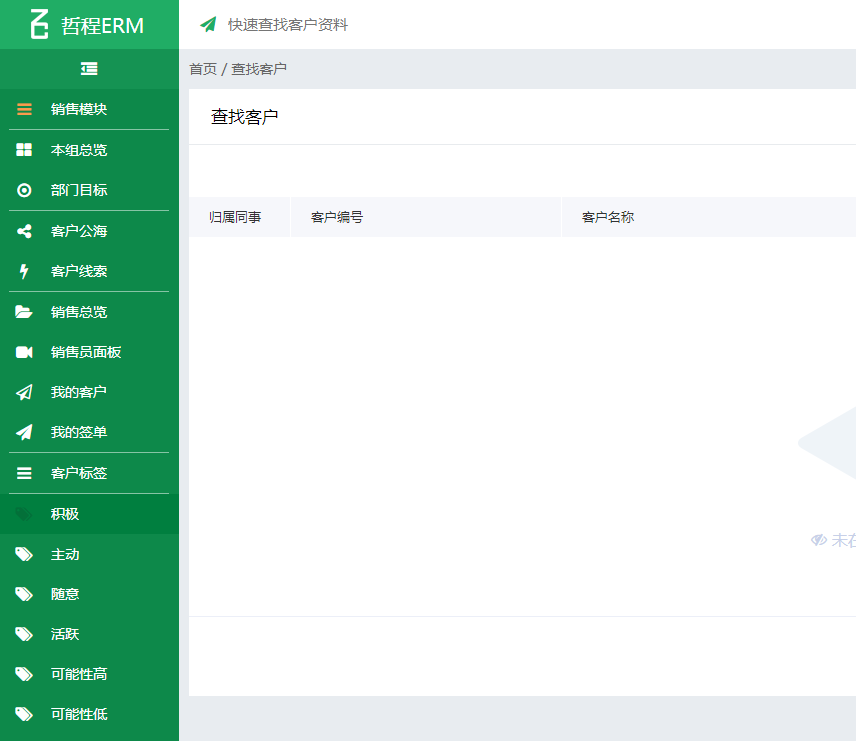Click the 哲程ERM brand title

tap(102, 26)
